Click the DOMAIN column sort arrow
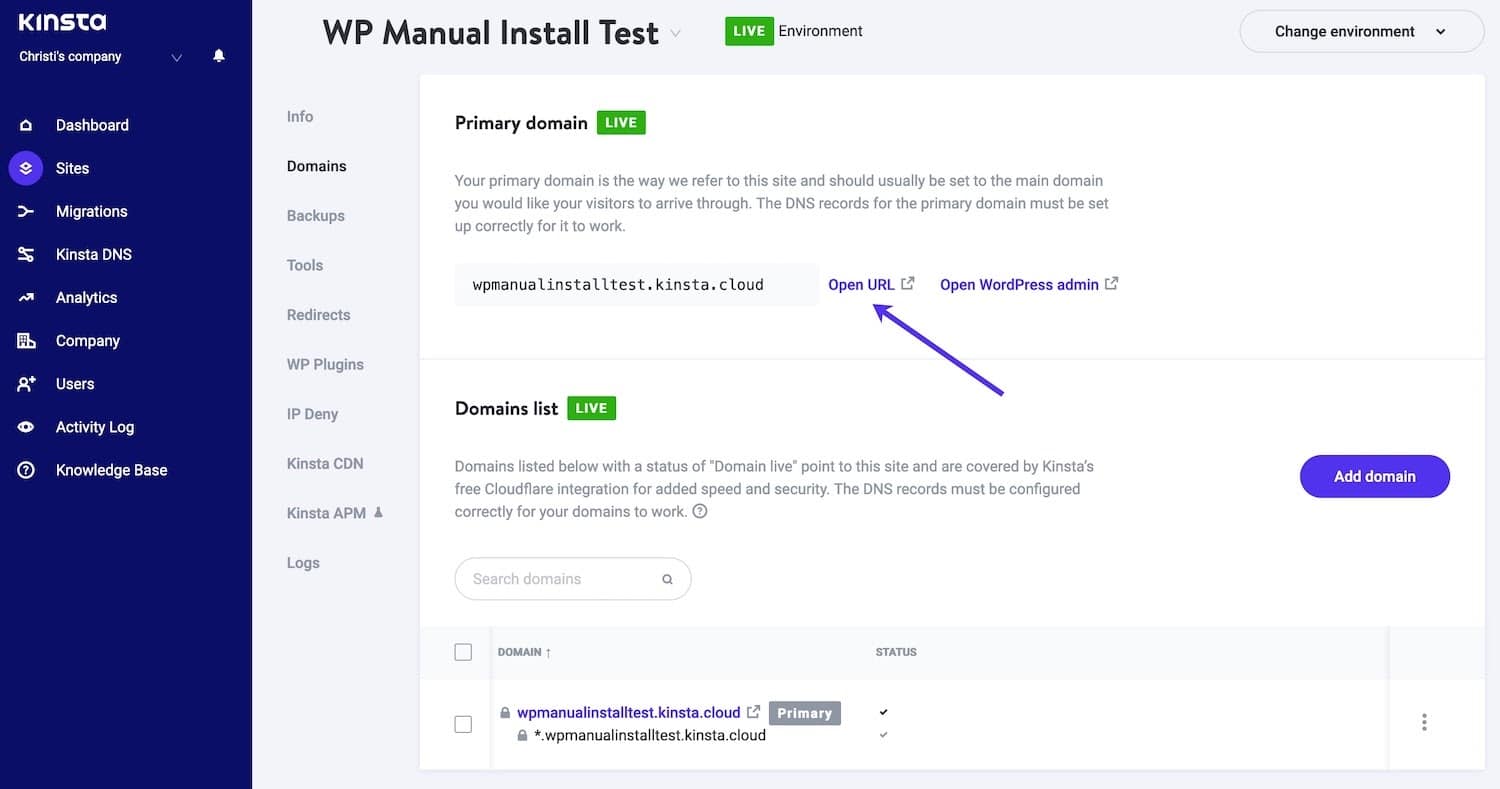The width and height of the screenshot is (1500, 789). click(x=548, y=652)
